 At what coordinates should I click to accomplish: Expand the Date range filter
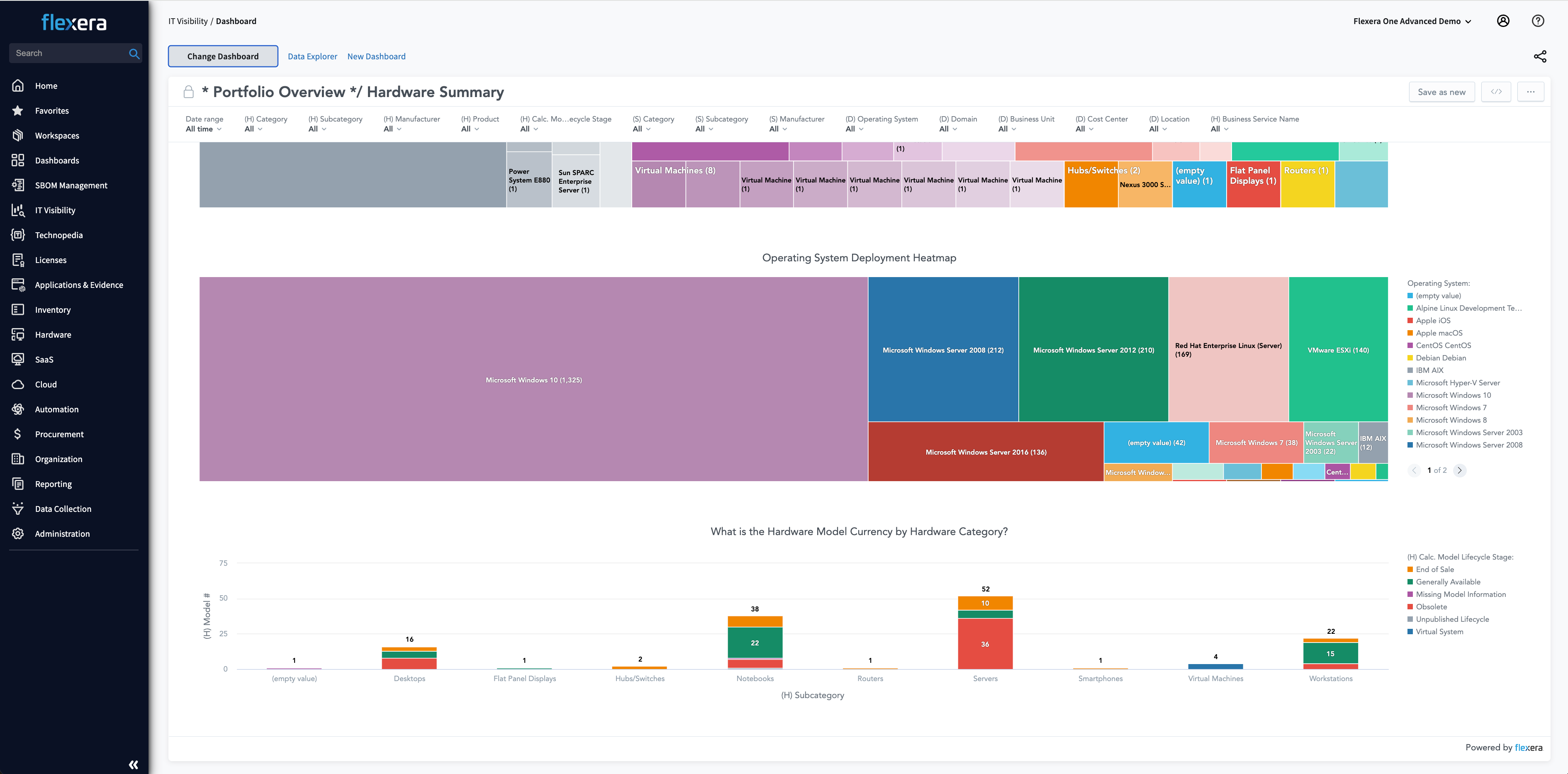coord(205,129)
